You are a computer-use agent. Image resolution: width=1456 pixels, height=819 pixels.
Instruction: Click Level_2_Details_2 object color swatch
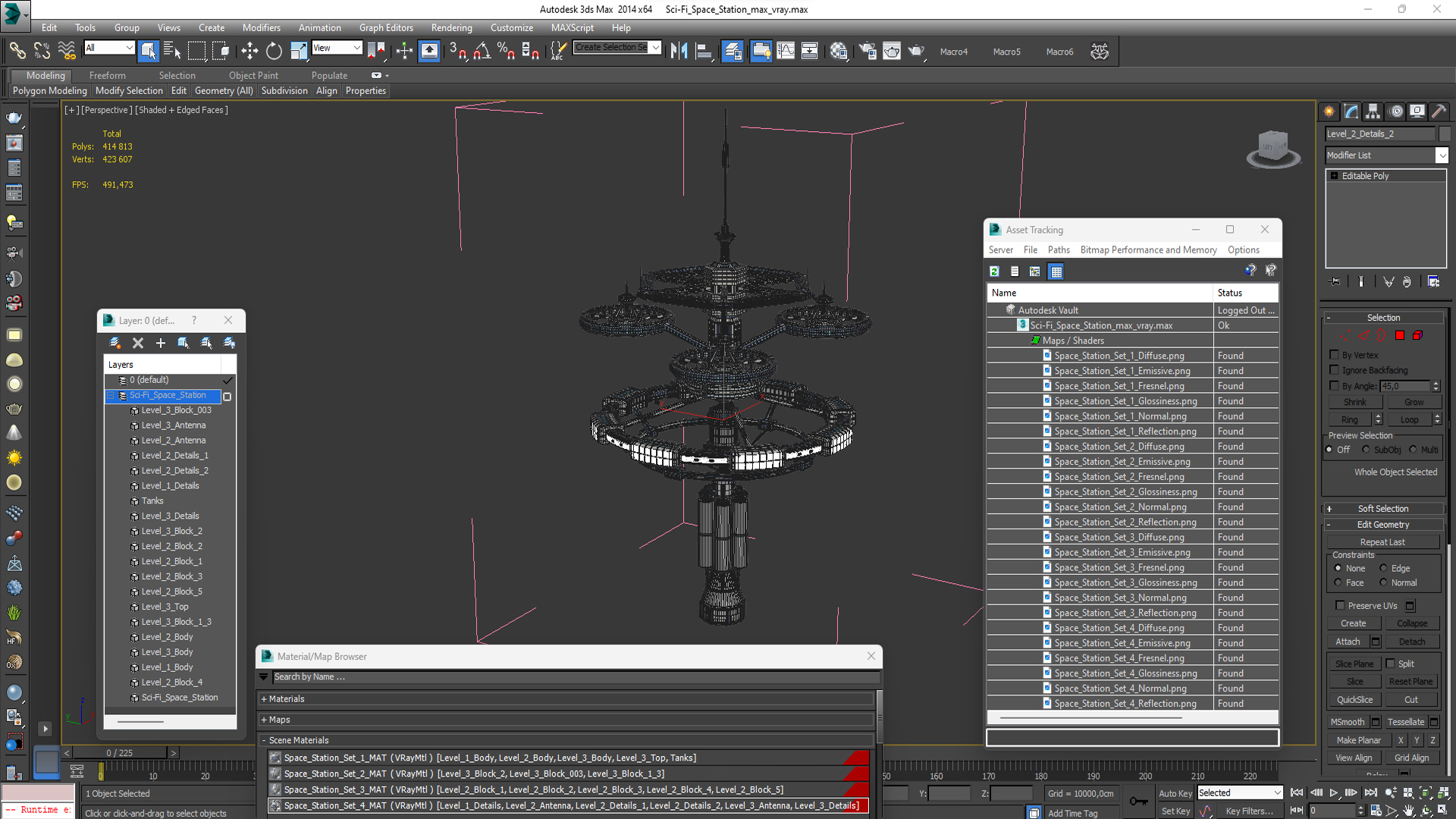click(1445, 133)
